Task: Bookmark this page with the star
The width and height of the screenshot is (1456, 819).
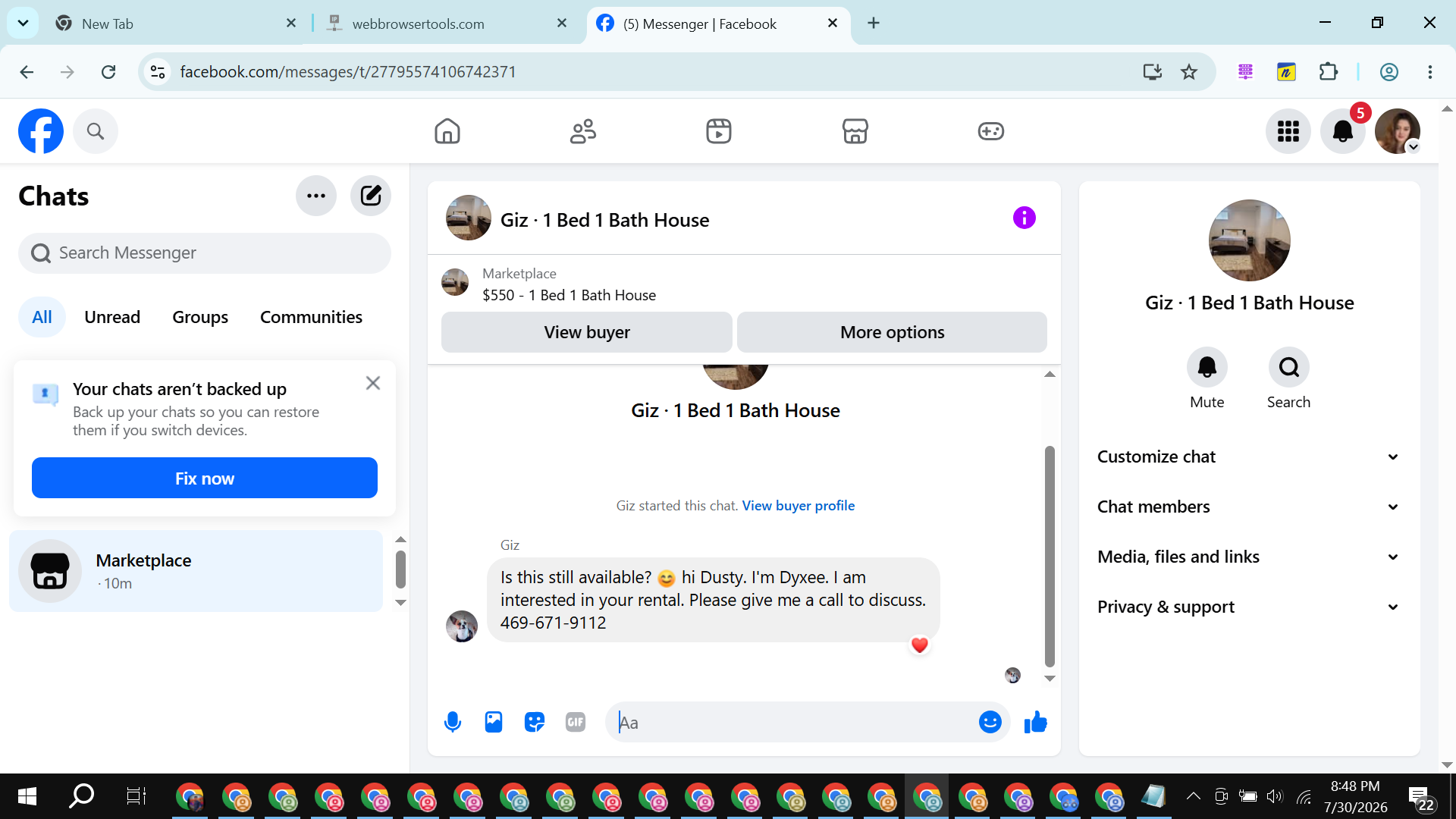Action: [1189, 72]
